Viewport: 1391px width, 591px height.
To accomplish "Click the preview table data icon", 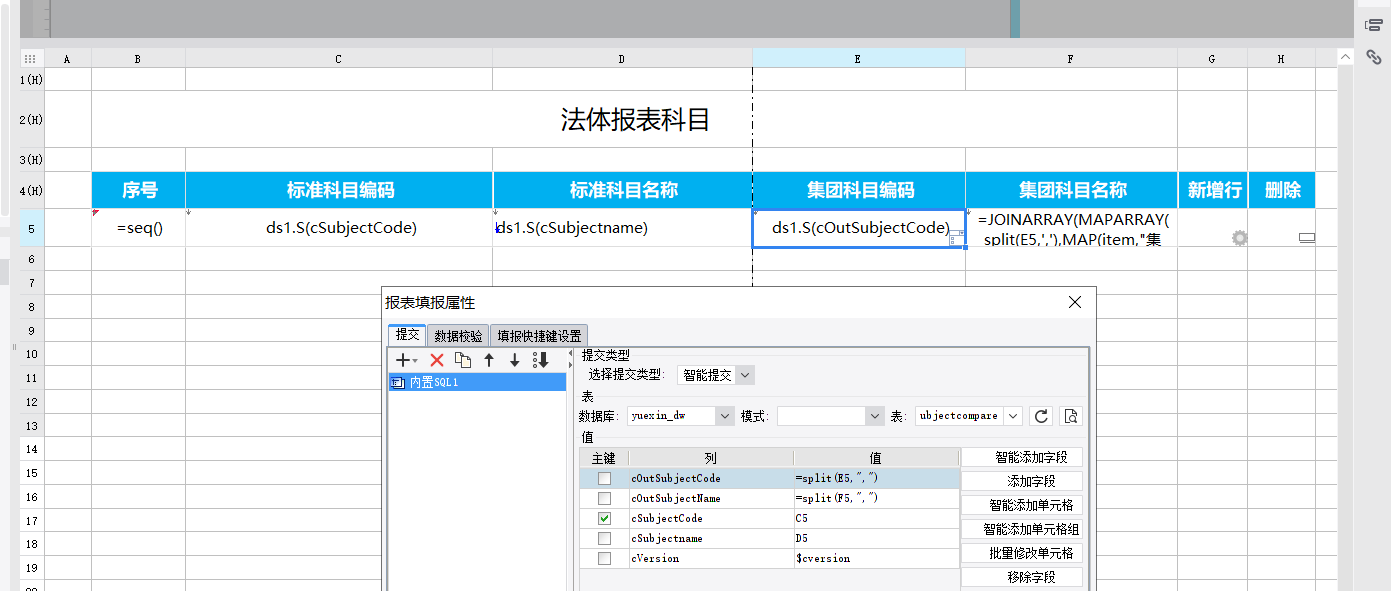I will [x=1070, y=416].
